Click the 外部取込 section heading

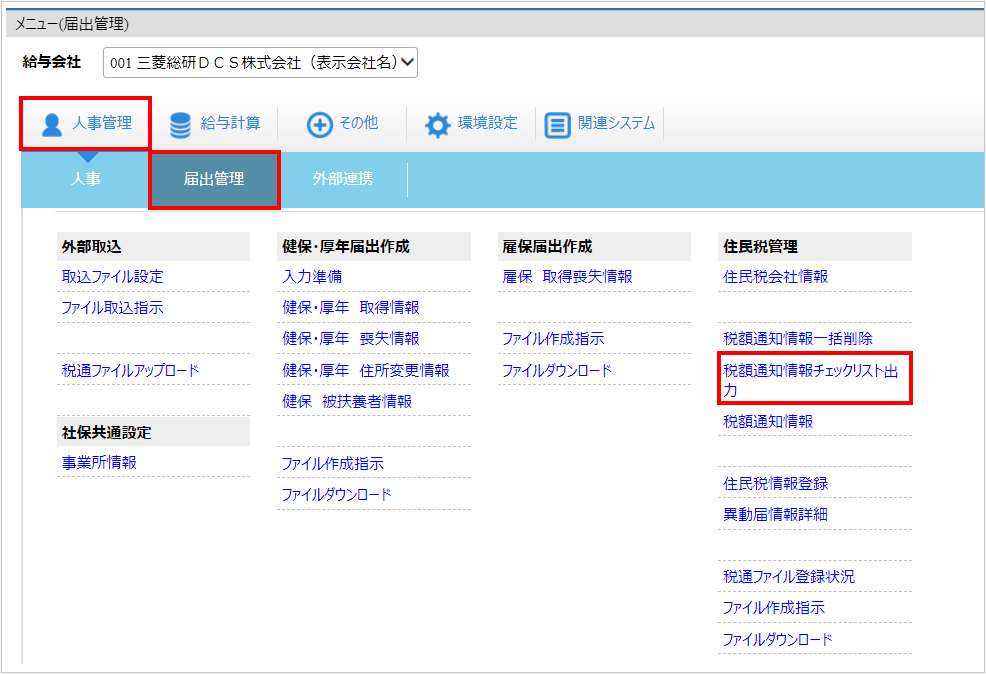tap(91, 246)
